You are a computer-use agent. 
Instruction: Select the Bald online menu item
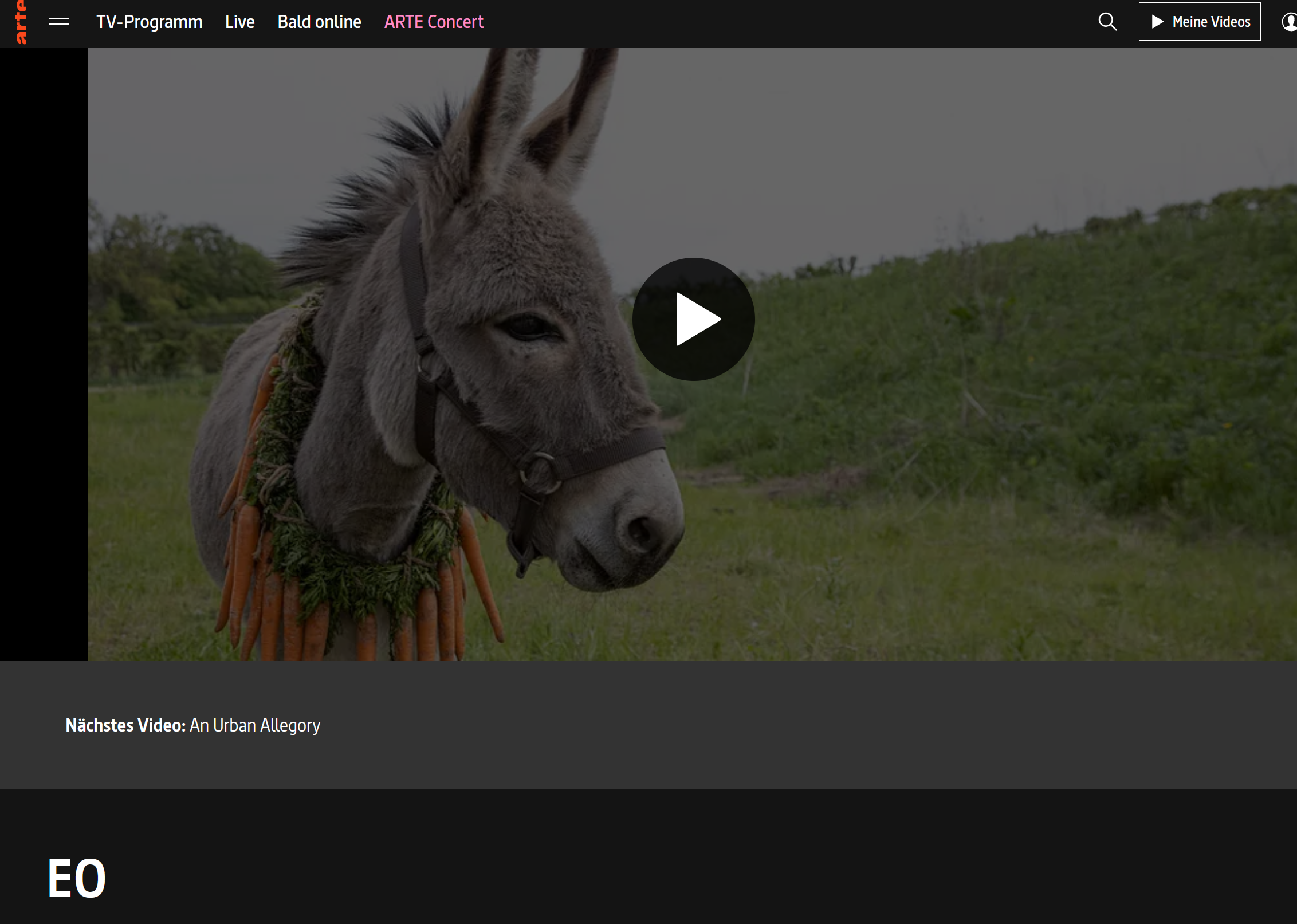(x=319, y=22)
